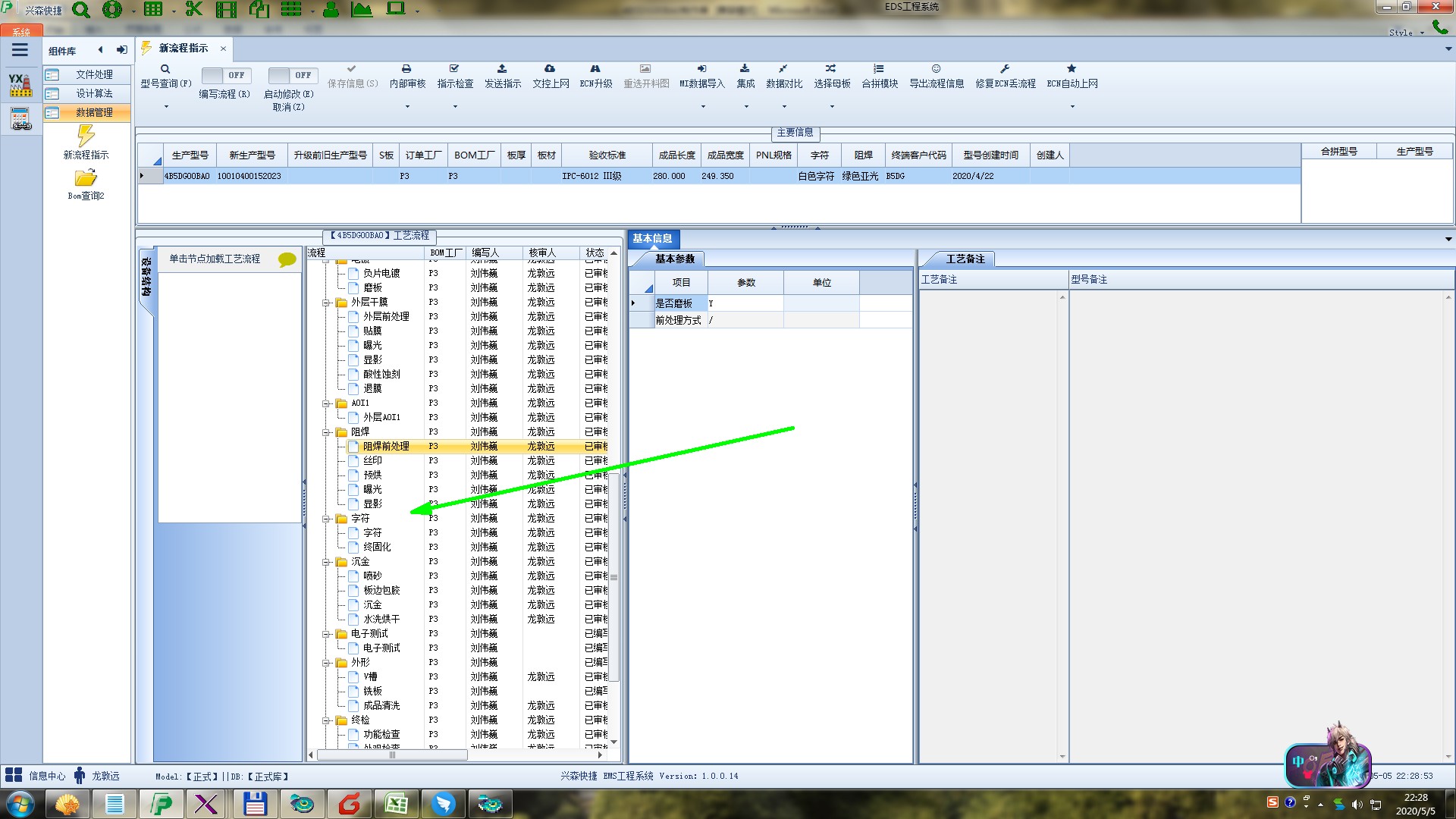Click the 内部审核 printer icon
1456x819 pixels.
coord(407,69)
